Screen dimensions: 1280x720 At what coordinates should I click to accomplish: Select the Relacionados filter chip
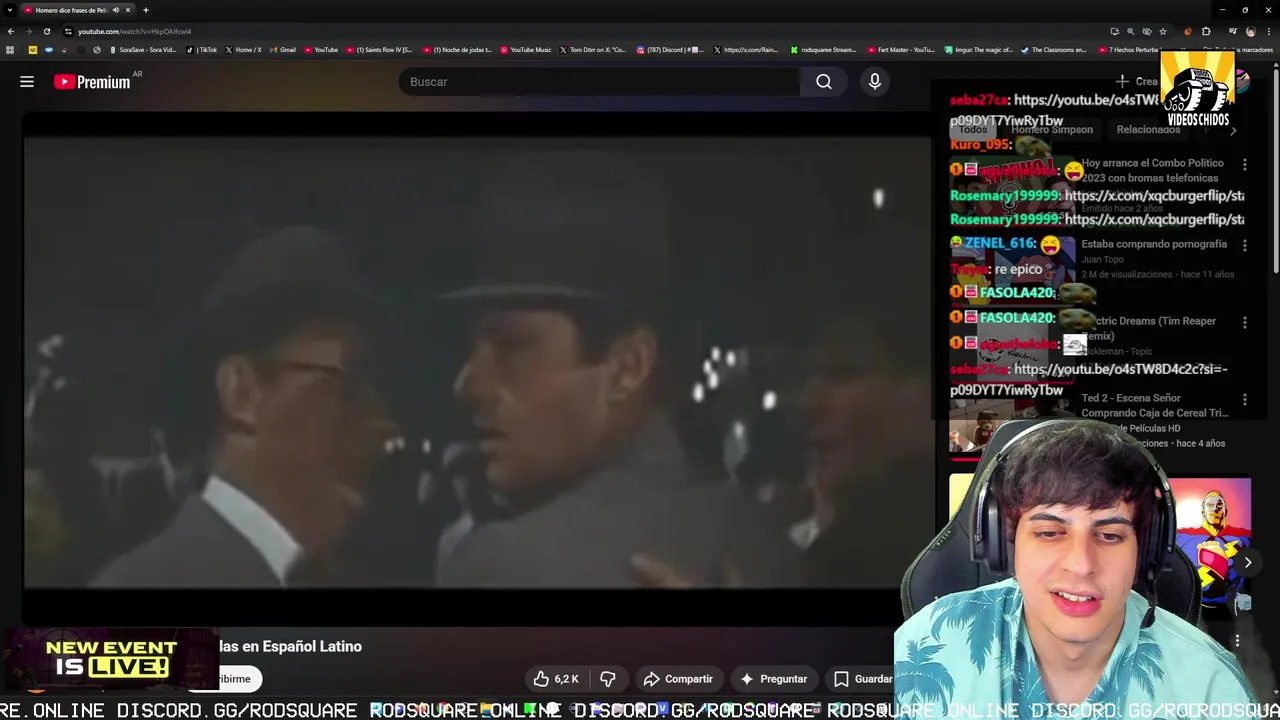1148,130
